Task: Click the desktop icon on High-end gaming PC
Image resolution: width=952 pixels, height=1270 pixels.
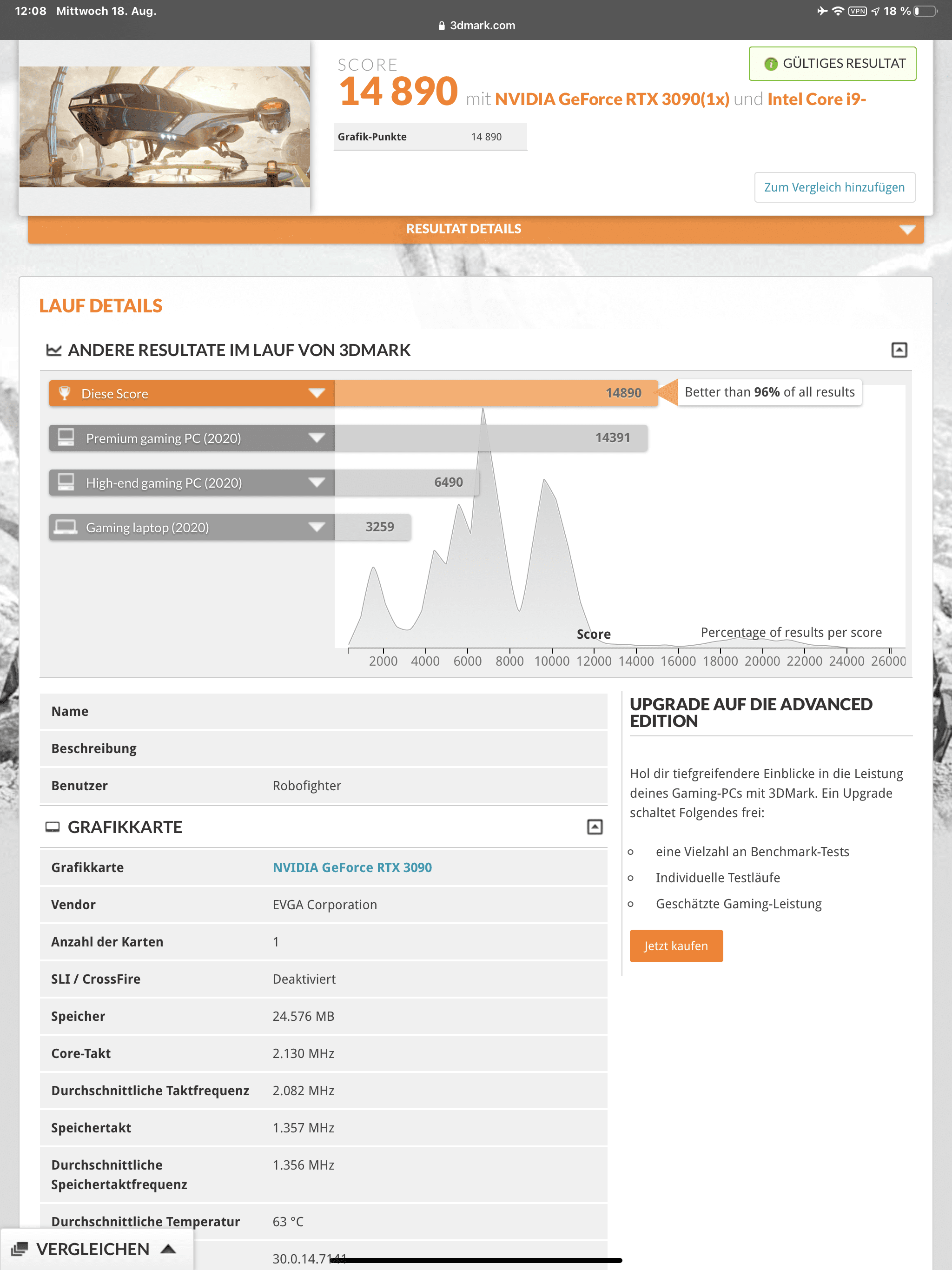Action: (x=66, y=482)
